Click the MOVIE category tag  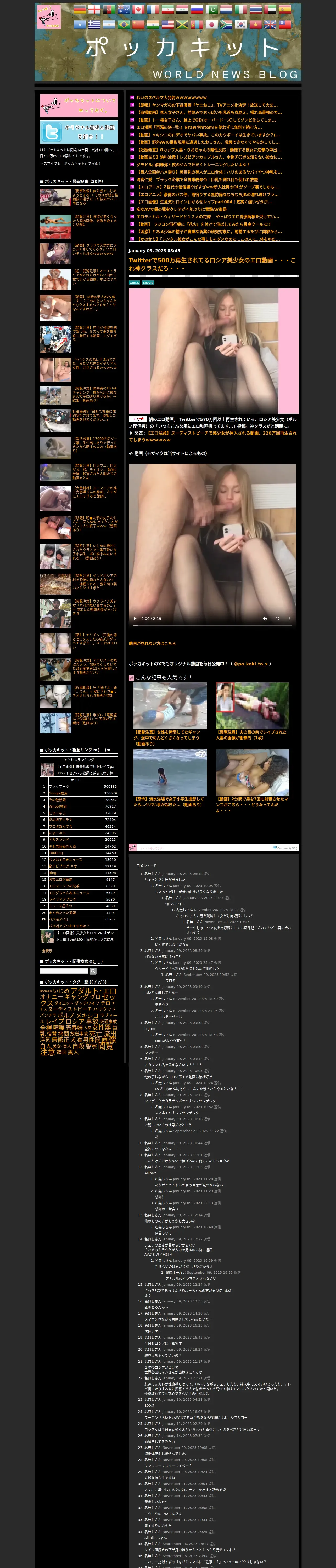pos(148,283)
